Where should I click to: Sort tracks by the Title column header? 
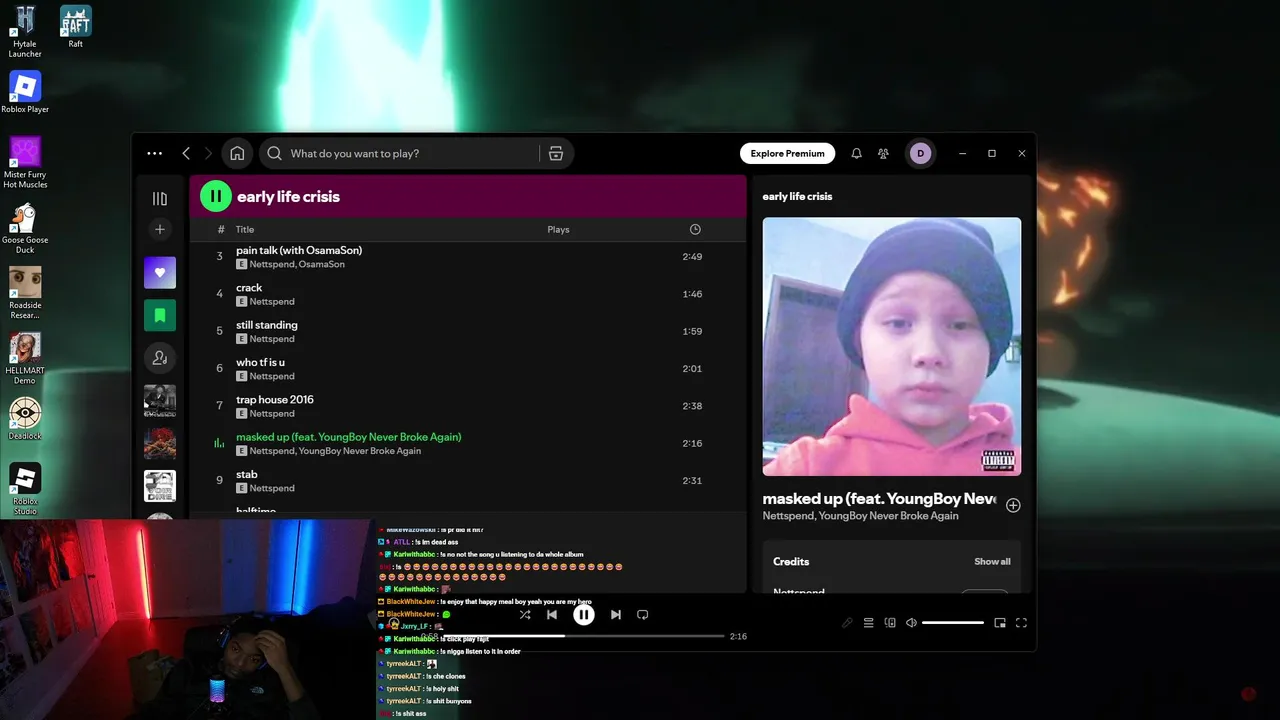[x=245, y=229]
